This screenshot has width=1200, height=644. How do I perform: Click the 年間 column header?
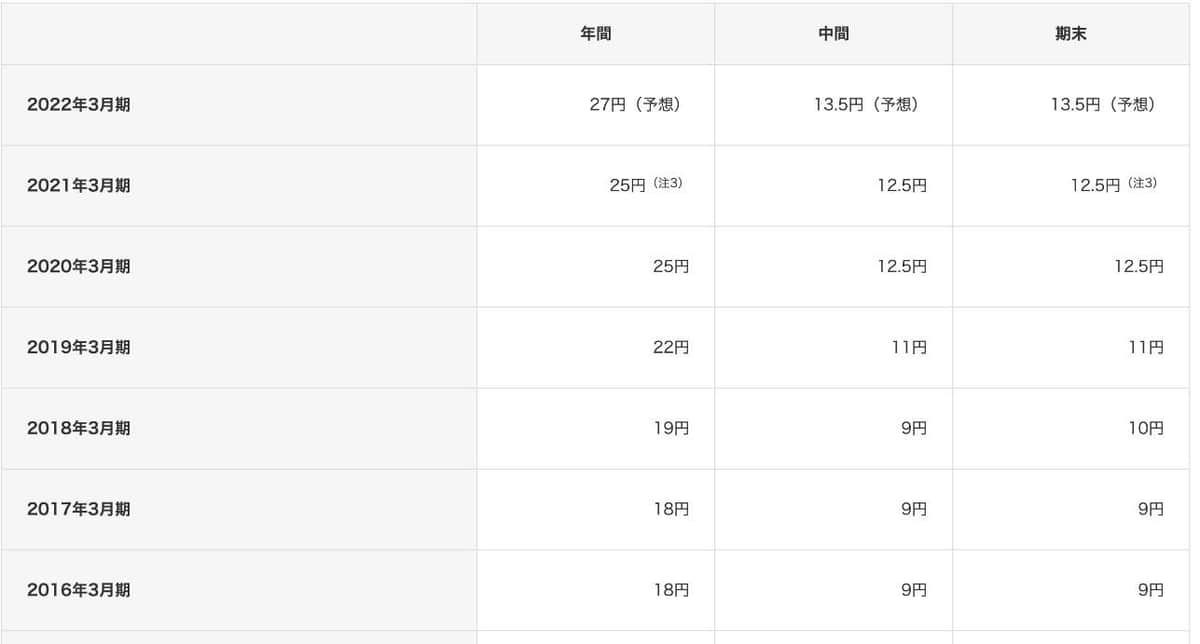coord(595,34)
